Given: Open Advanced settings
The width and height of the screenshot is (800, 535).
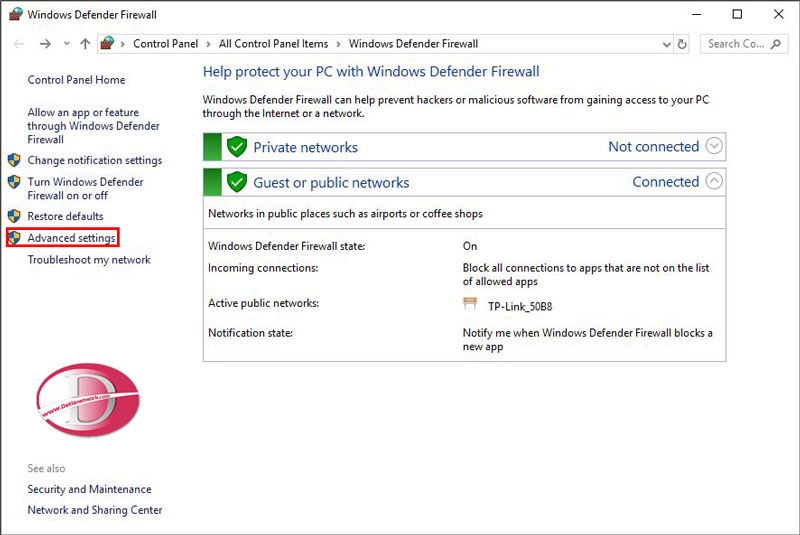Looking at the screenshot, I should point(71,238).
